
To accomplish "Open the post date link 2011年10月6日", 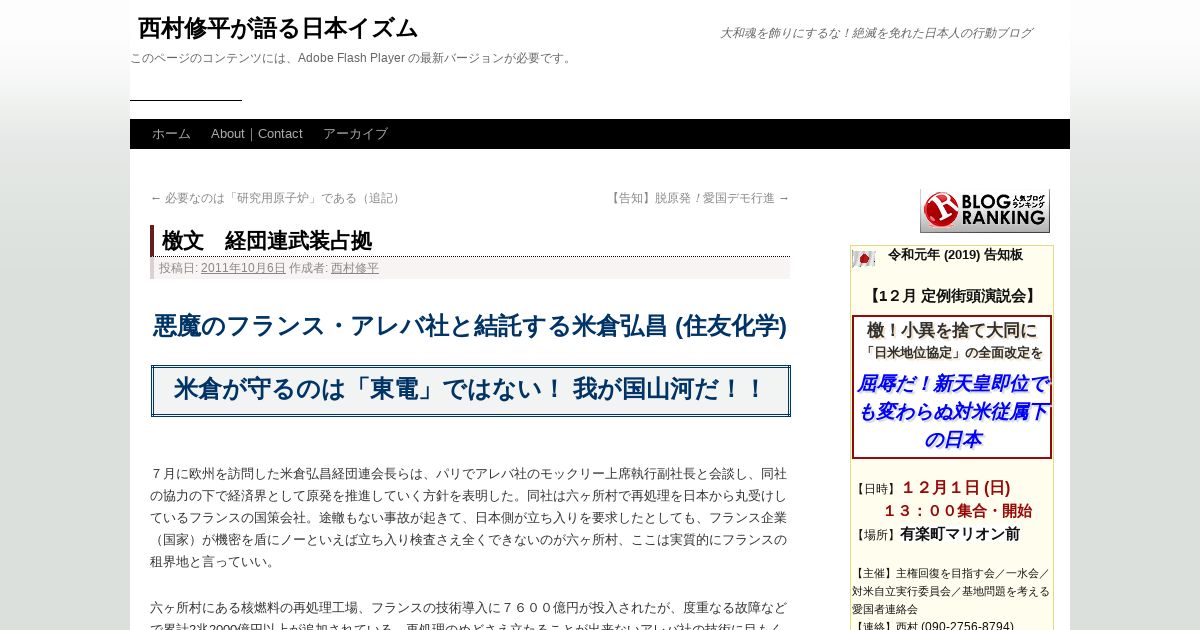I will (243, 268).
